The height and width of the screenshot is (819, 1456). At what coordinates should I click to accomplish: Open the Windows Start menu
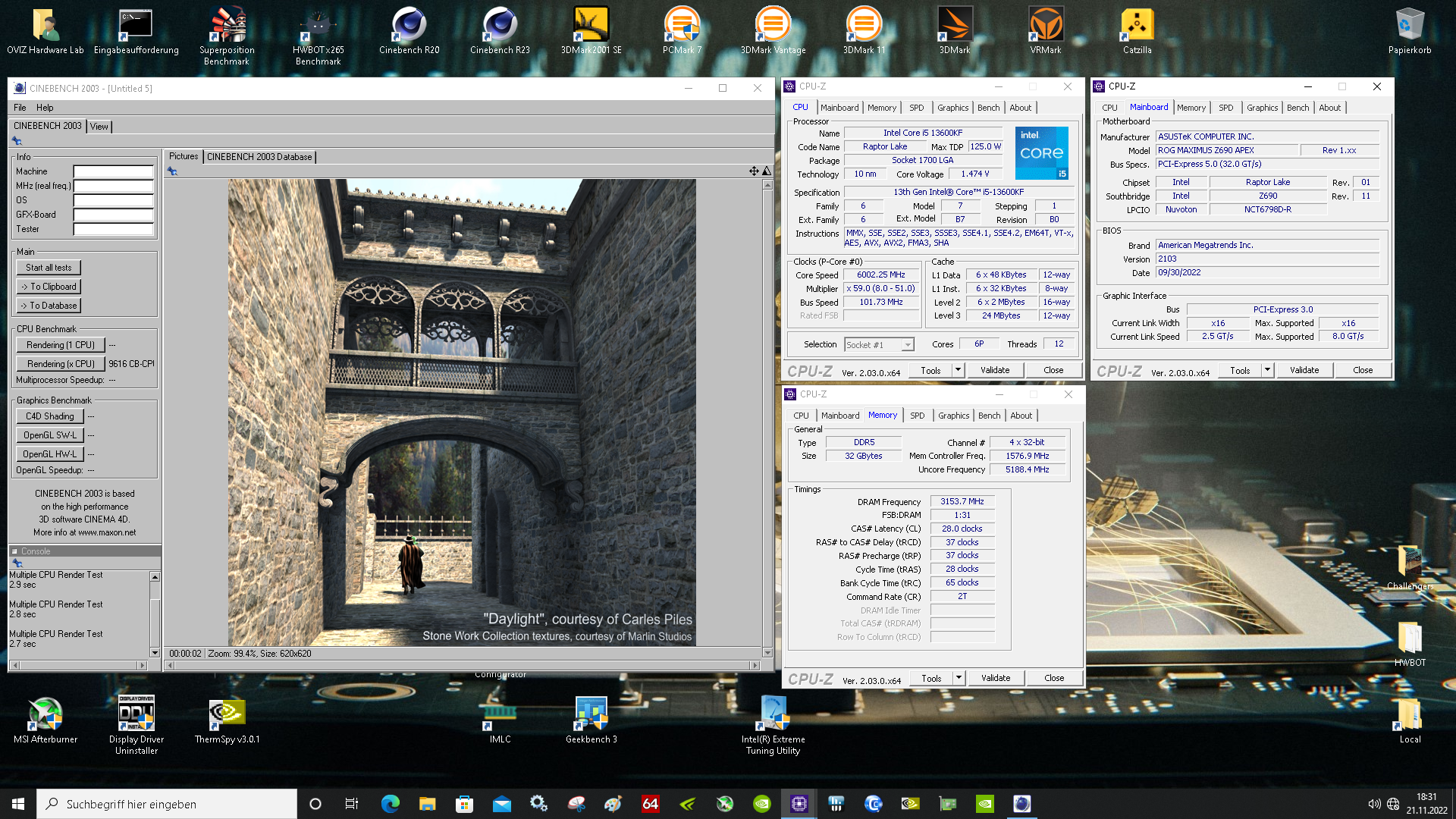(x=18, y=804)
